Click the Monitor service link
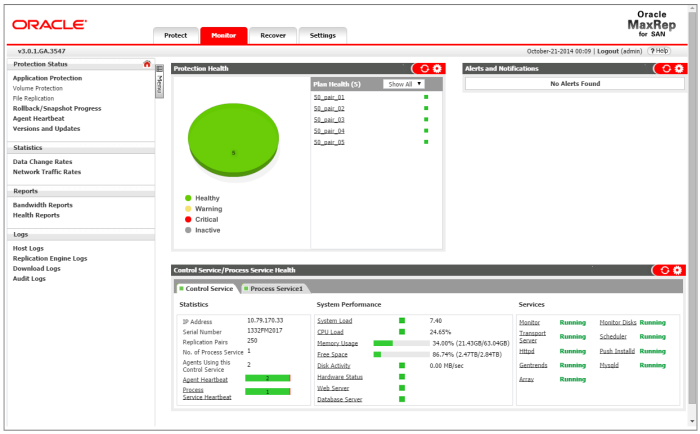 [x=529, y=322]
